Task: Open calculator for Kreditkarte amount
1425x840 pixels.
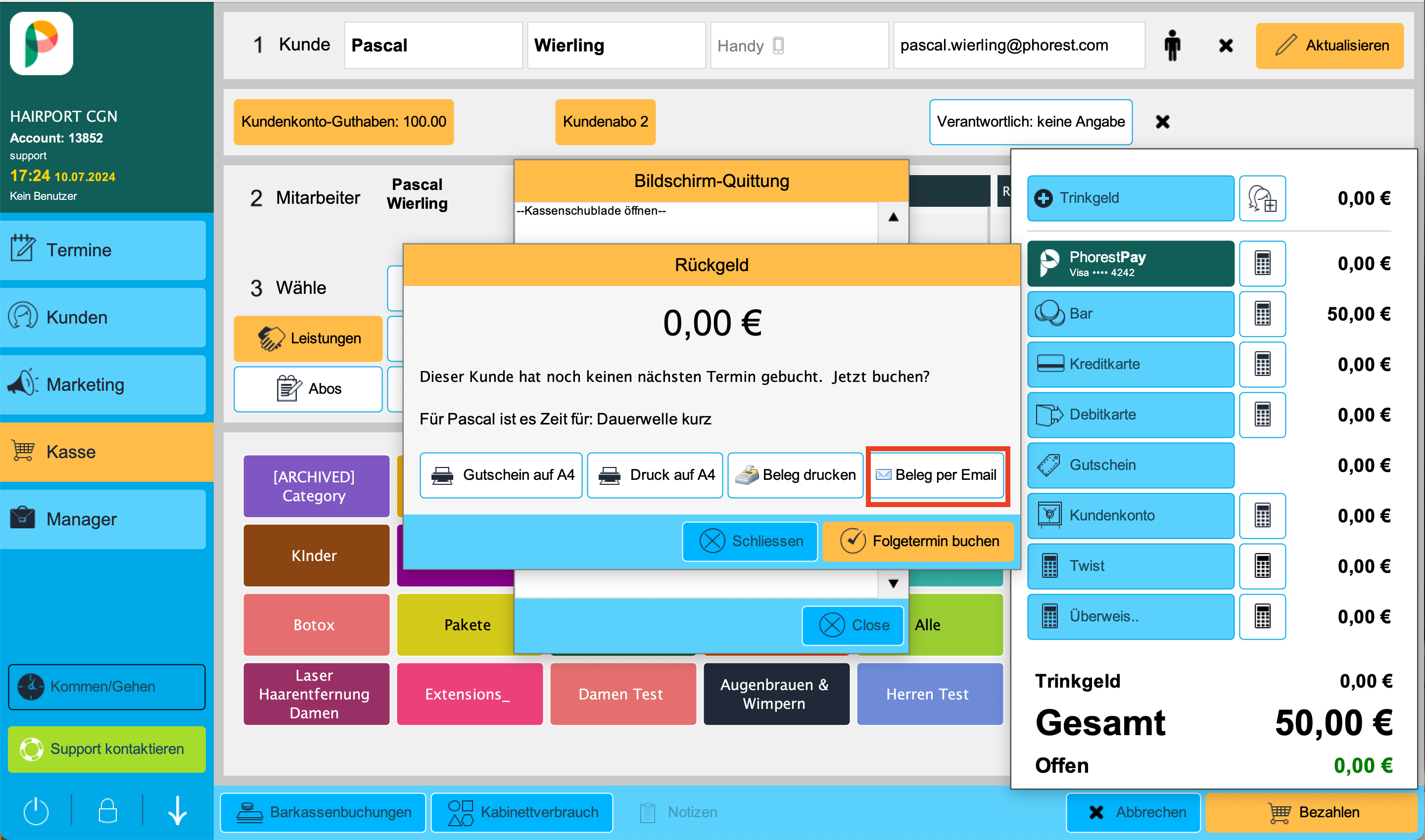Action: pyautogui.click(x=1262, y=364)
